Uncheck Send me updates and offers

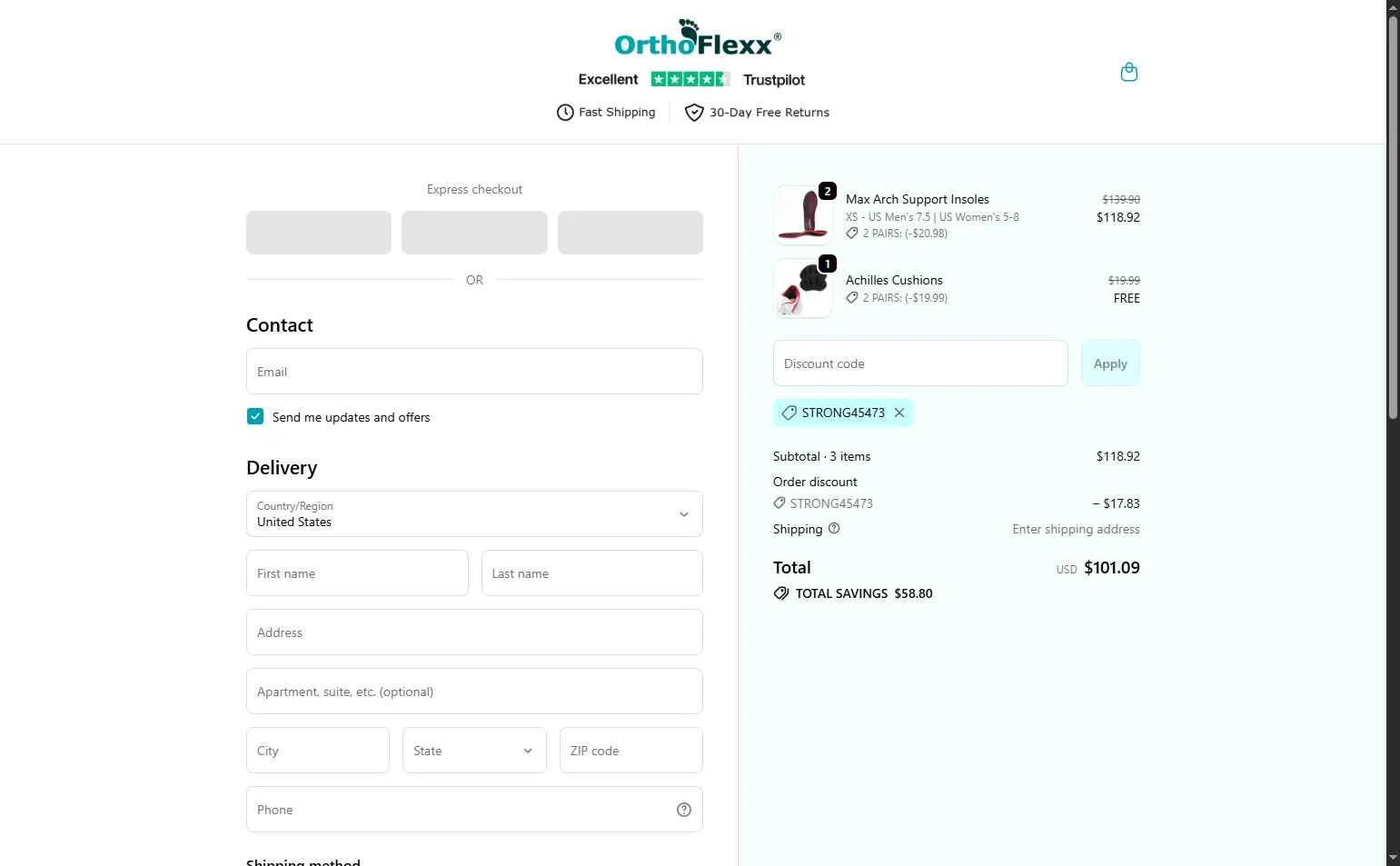[x=255, y=416]
